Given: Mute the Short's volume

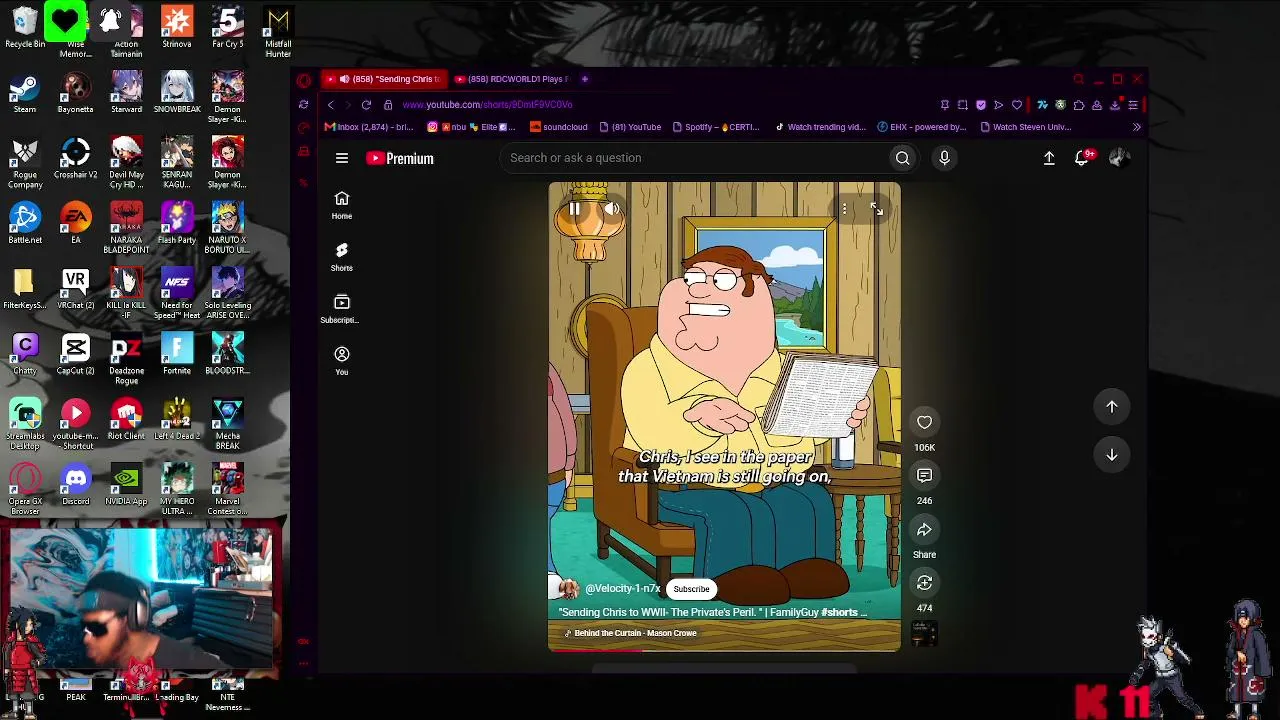Looking at the screenshot, I should (612, 209).
